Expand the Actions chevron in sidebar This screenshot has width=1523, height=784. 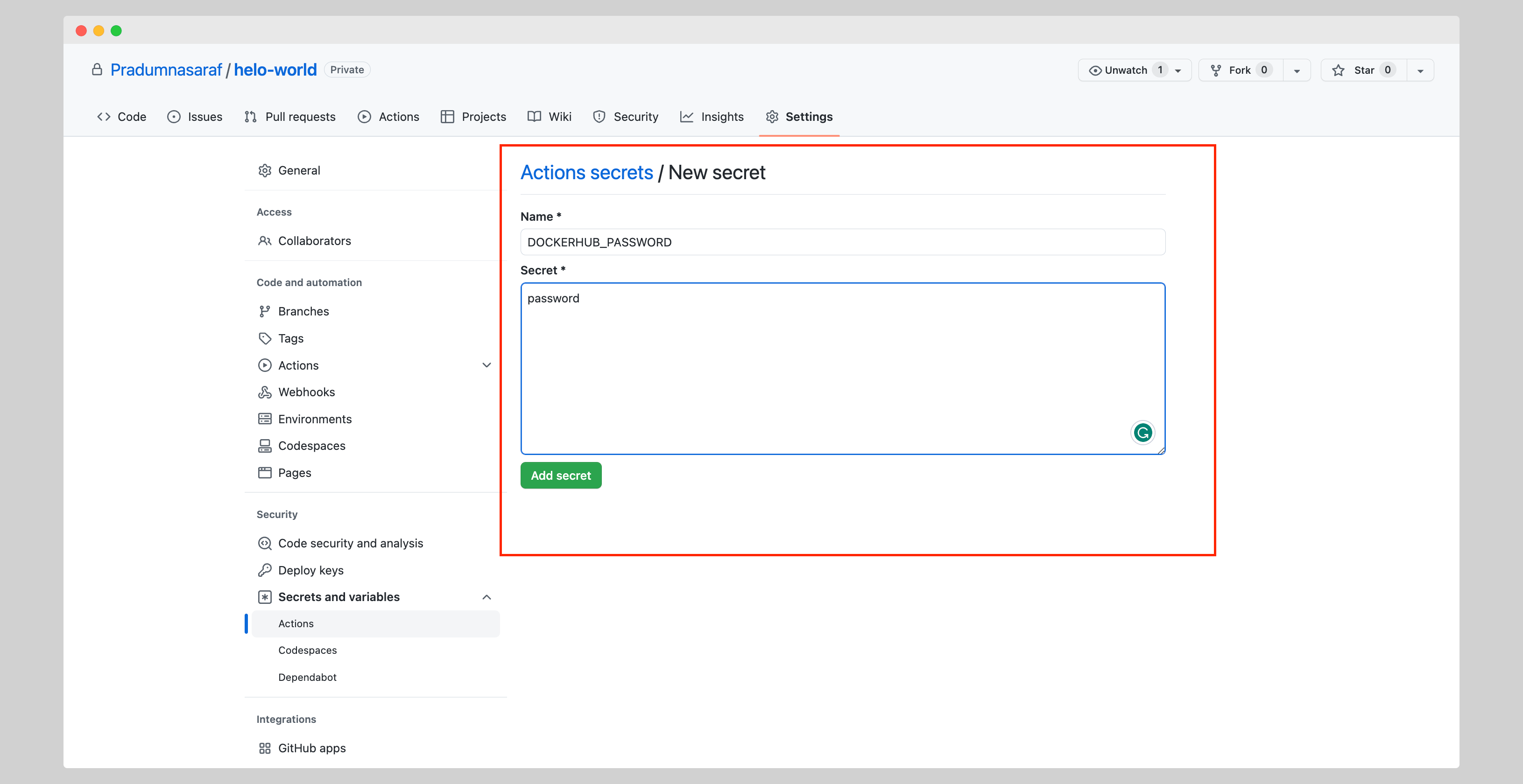pos(487,365)
